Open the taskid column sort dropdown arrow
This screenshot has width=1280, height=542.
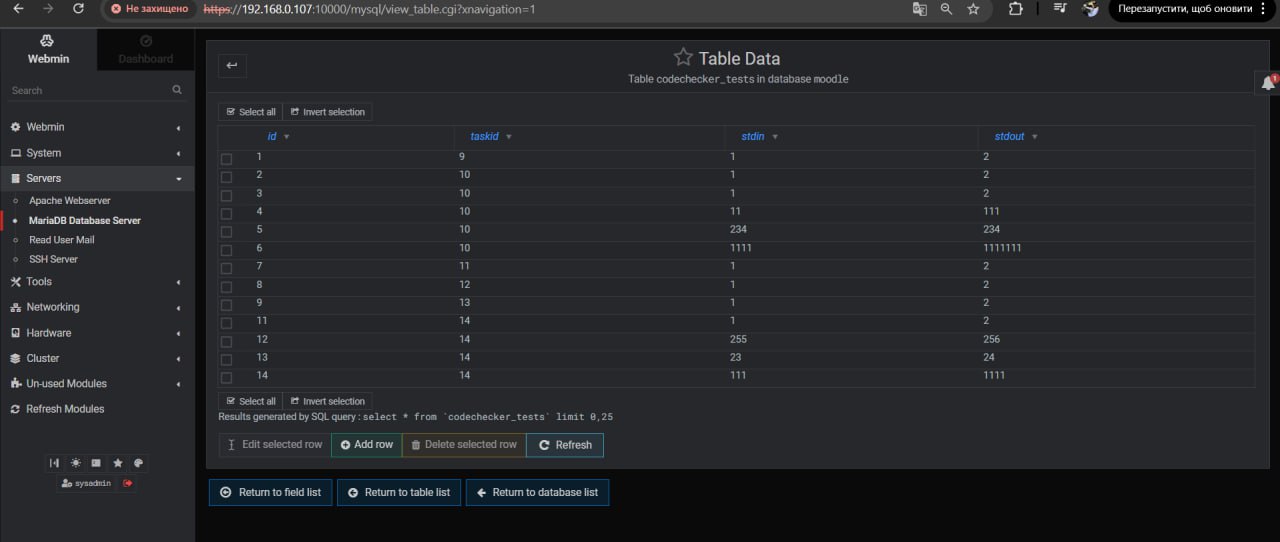pyautogui.click(x=509, y=137)
